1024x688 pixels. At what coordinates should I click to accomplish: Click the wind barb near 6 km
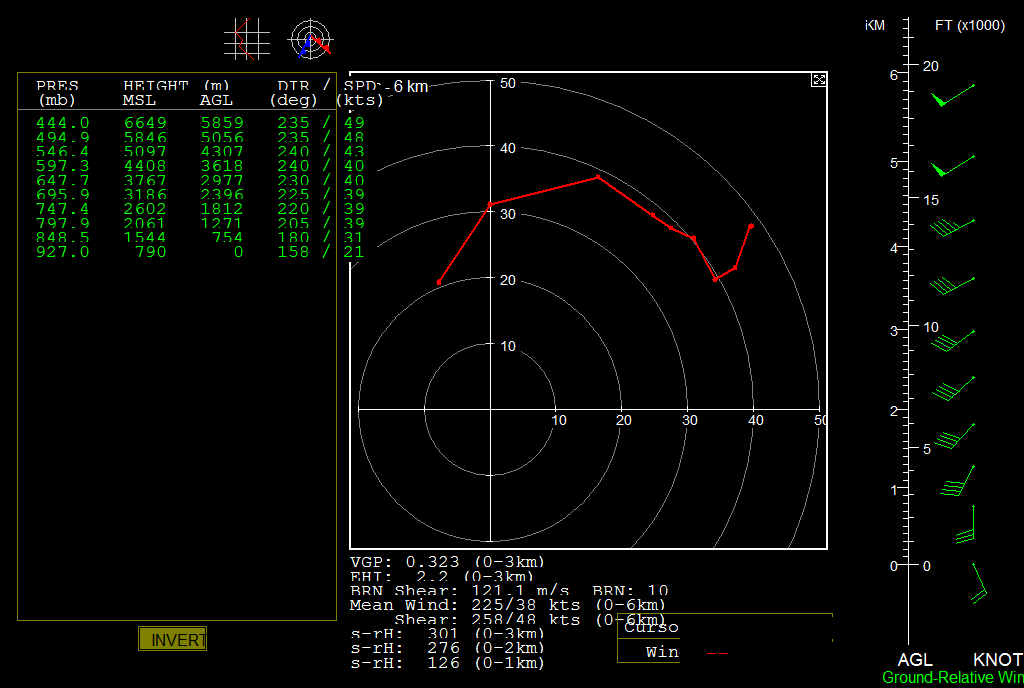tap(953, 95)
